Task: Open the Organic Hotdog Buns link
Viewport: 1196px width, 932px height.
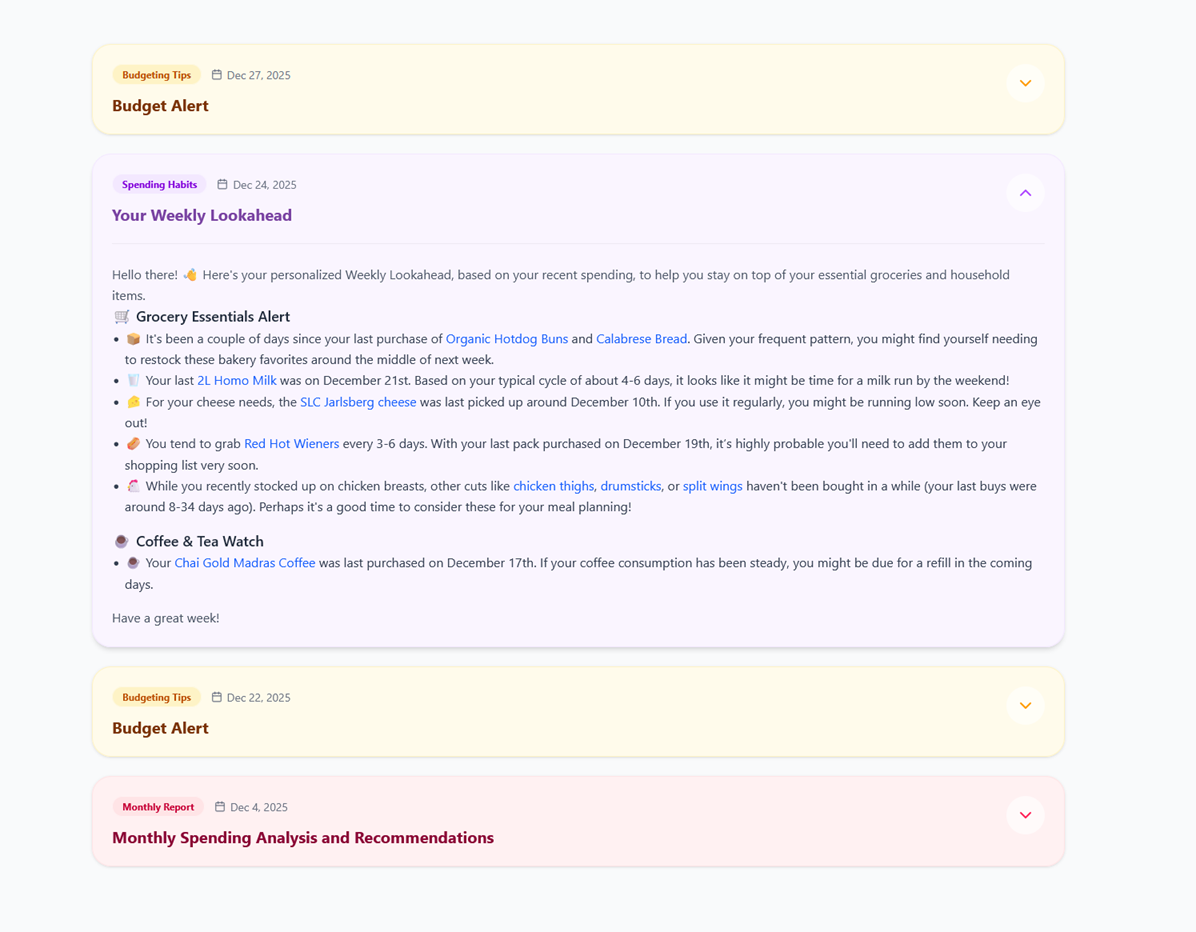Action: [506, 339]
